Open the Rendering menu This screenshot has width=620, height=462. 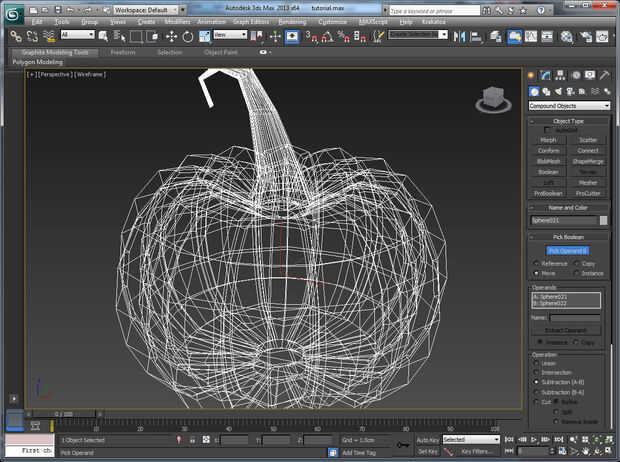pyautogui.click(x=293, y=20)
